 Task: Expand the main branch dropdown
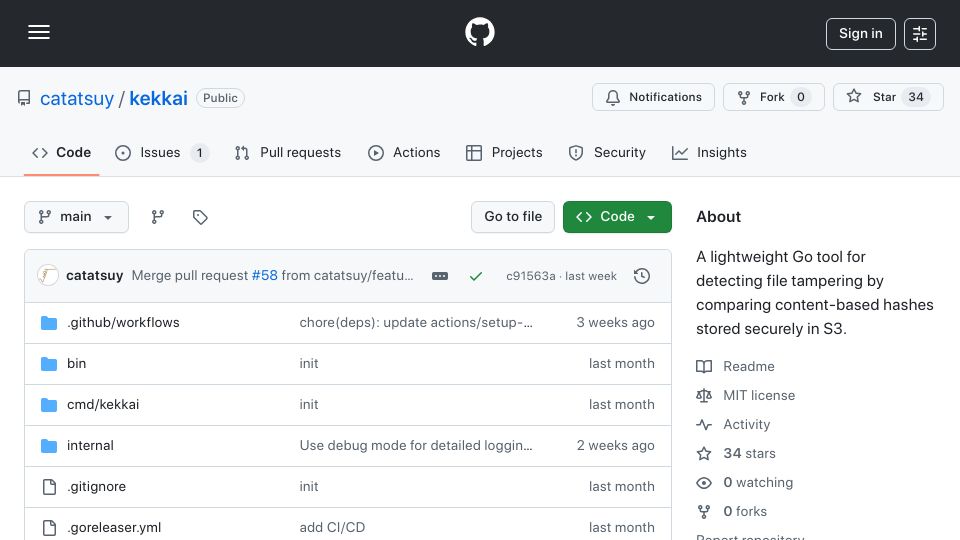click(77, 217)
